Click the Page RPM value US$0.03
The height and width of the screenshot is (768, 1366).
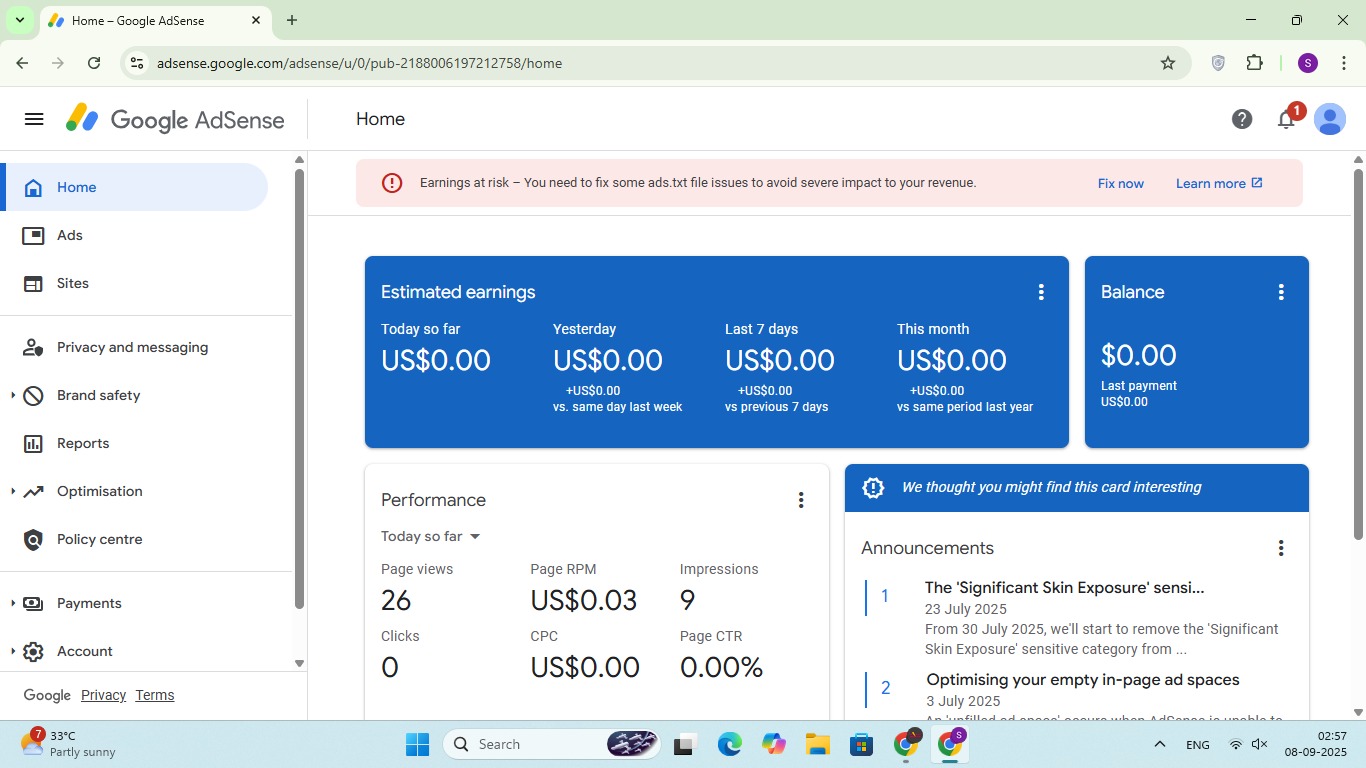click(584, 600)
